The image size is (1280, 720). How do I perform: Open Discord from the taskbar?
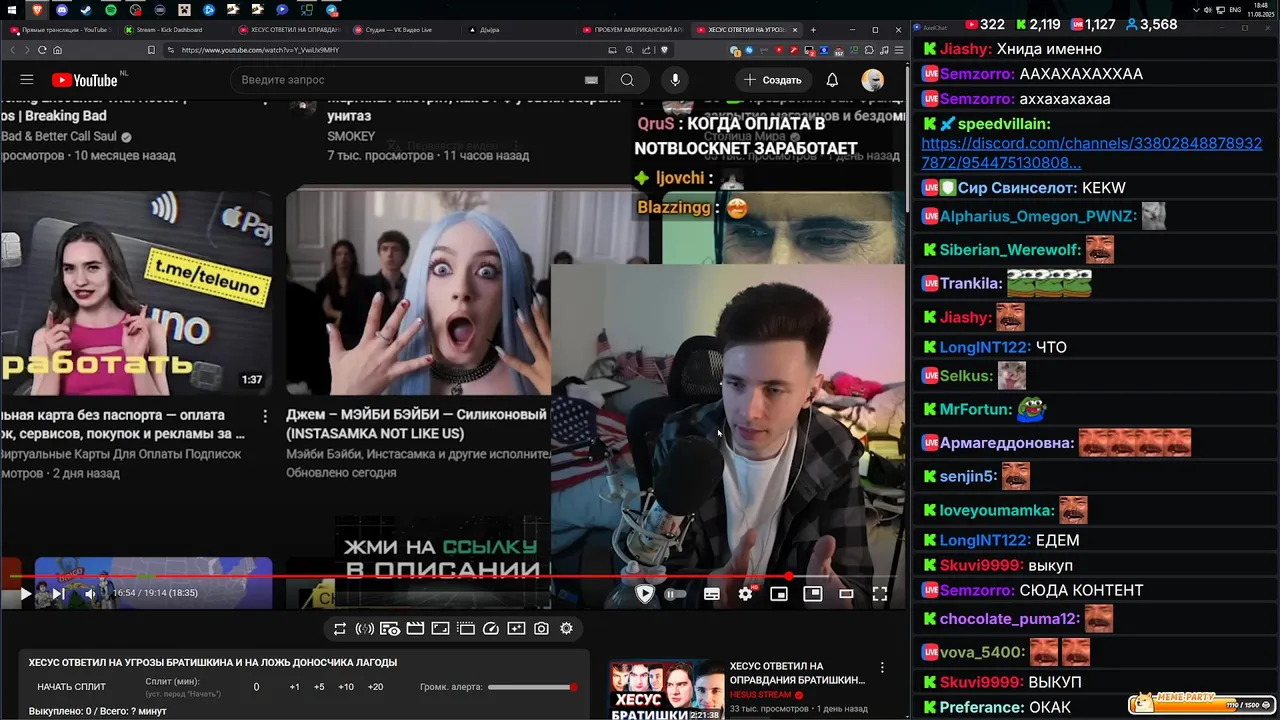[x=62, y=10]
